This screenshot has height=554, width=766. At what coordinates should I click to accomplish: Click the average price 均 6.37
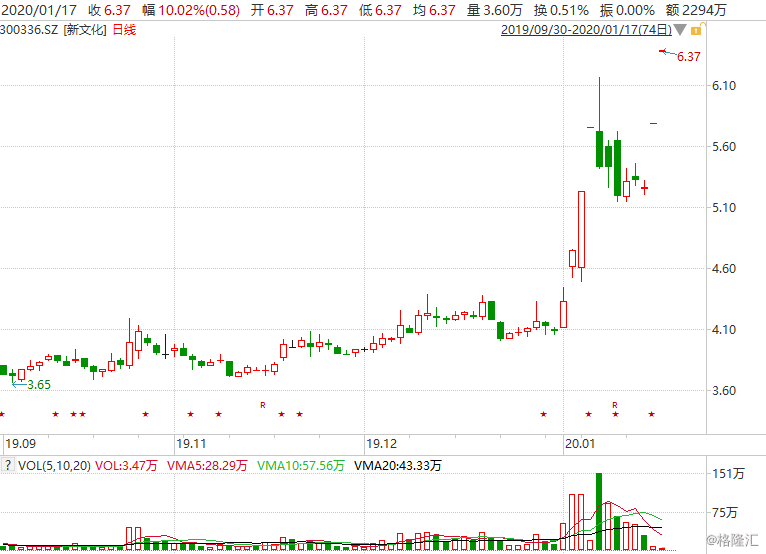pos(434,10)
